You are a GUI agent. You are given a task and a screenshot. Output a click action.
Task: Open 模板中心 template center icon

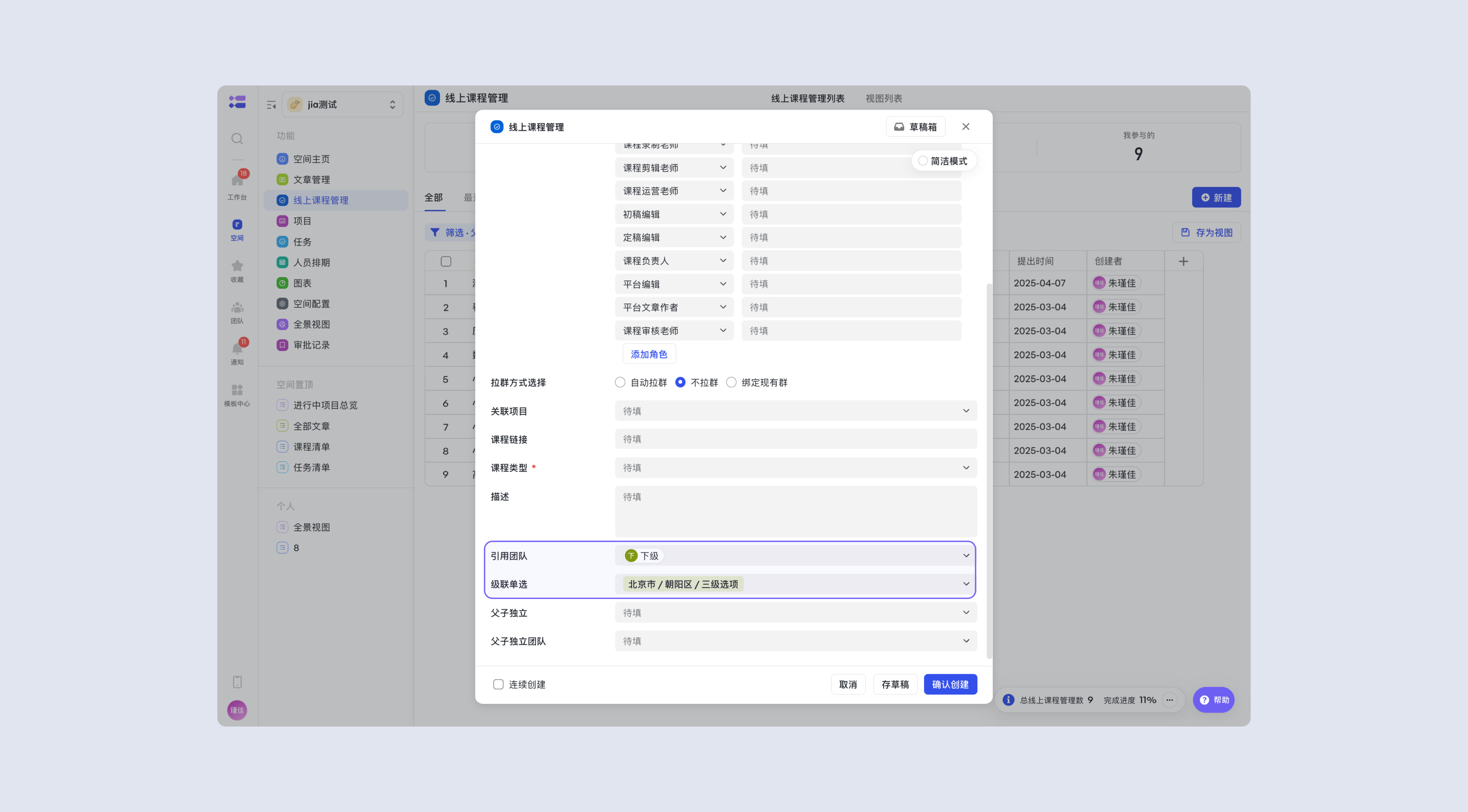(237, 395)
